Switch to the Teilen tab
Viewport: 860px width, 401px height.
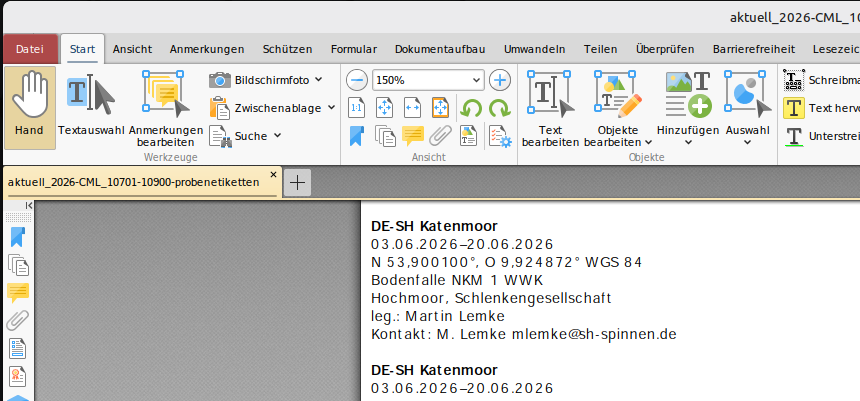[x=600, y=49]
